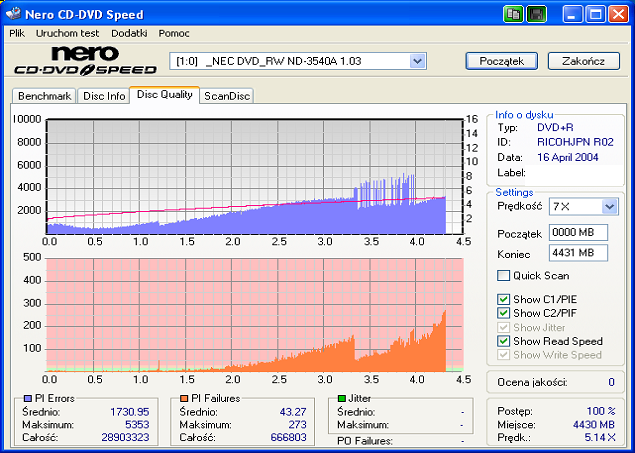
Task: Click the Nero CD-DVD Speed title icon
Action: tap(13, 14)
